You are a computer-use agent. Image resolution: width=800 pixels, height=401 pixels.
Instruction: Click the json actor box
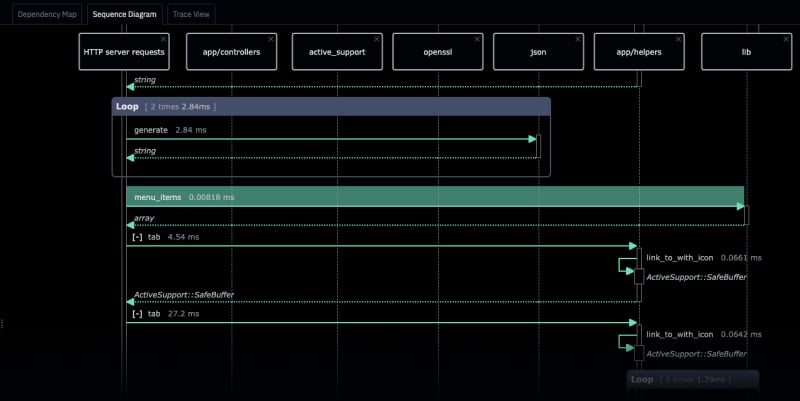[538, 52]
